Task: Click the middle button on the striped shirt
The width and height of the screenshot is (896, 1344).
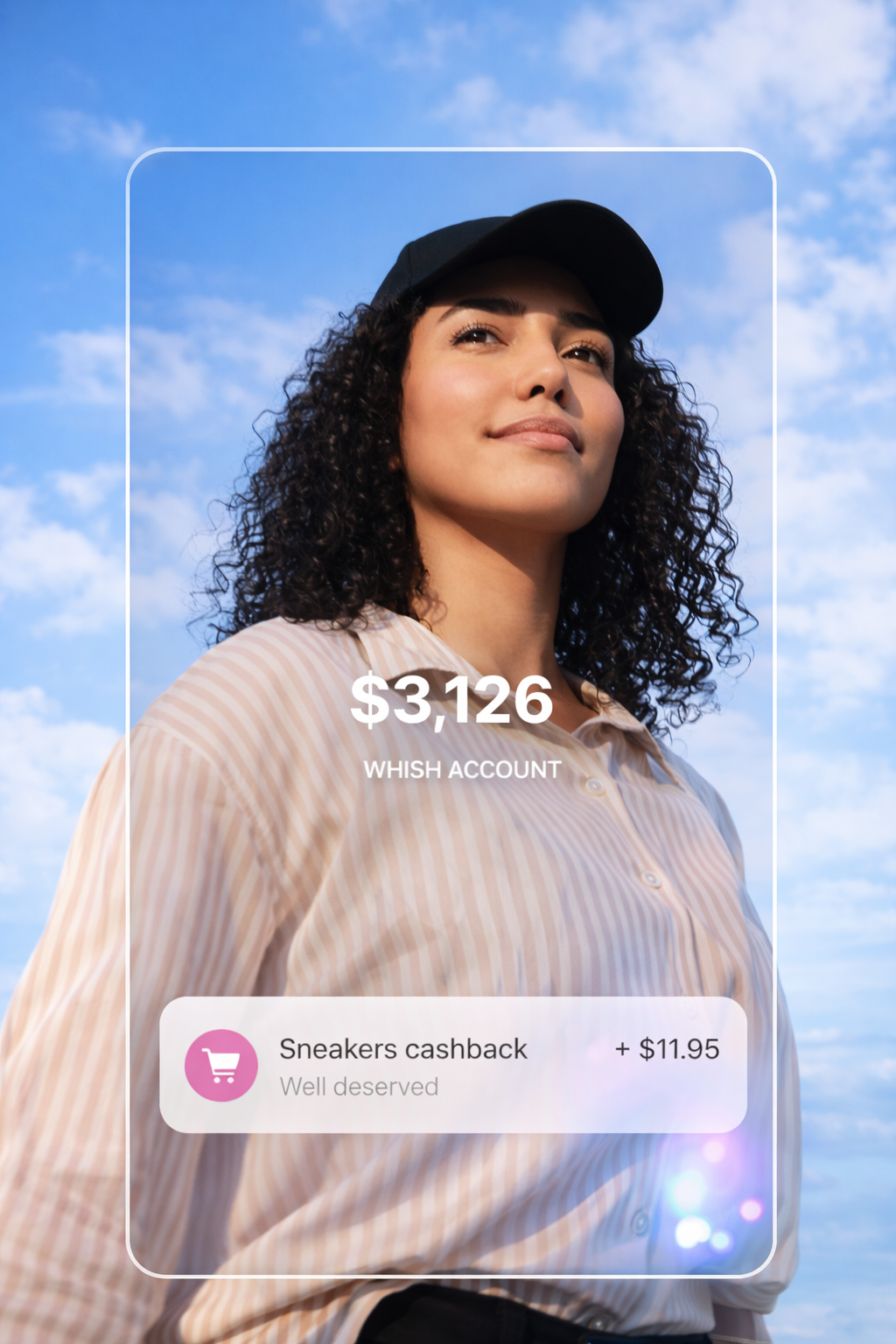Action: 649,877
